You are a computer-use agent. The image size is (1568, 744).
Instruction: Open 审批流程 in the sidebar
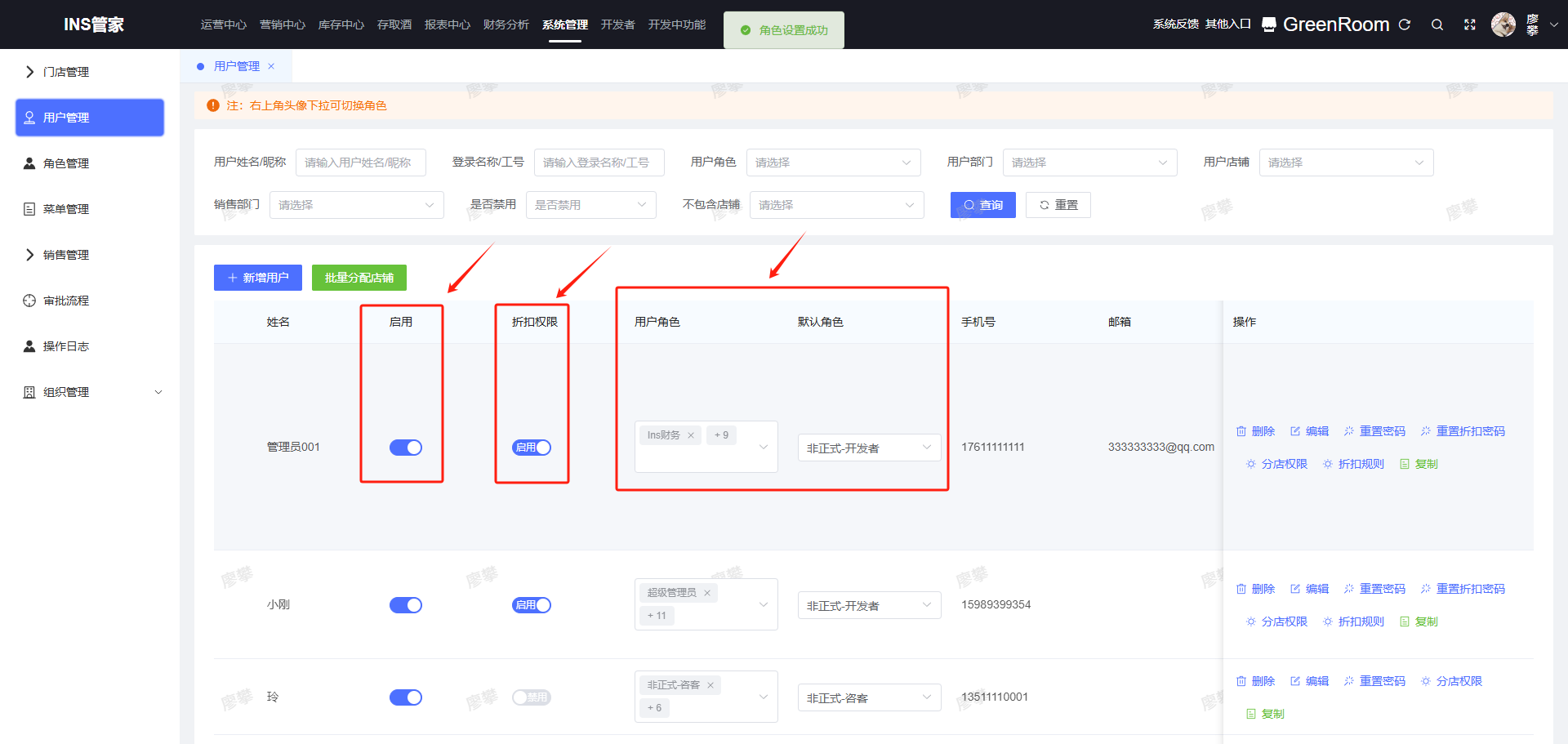[90, 301]
